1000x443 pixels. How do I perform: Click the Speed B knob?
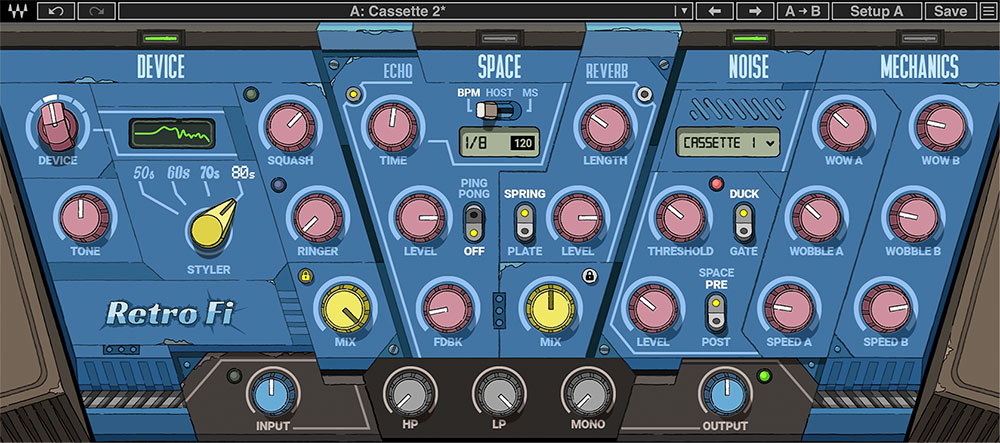[x=886, y=309]
